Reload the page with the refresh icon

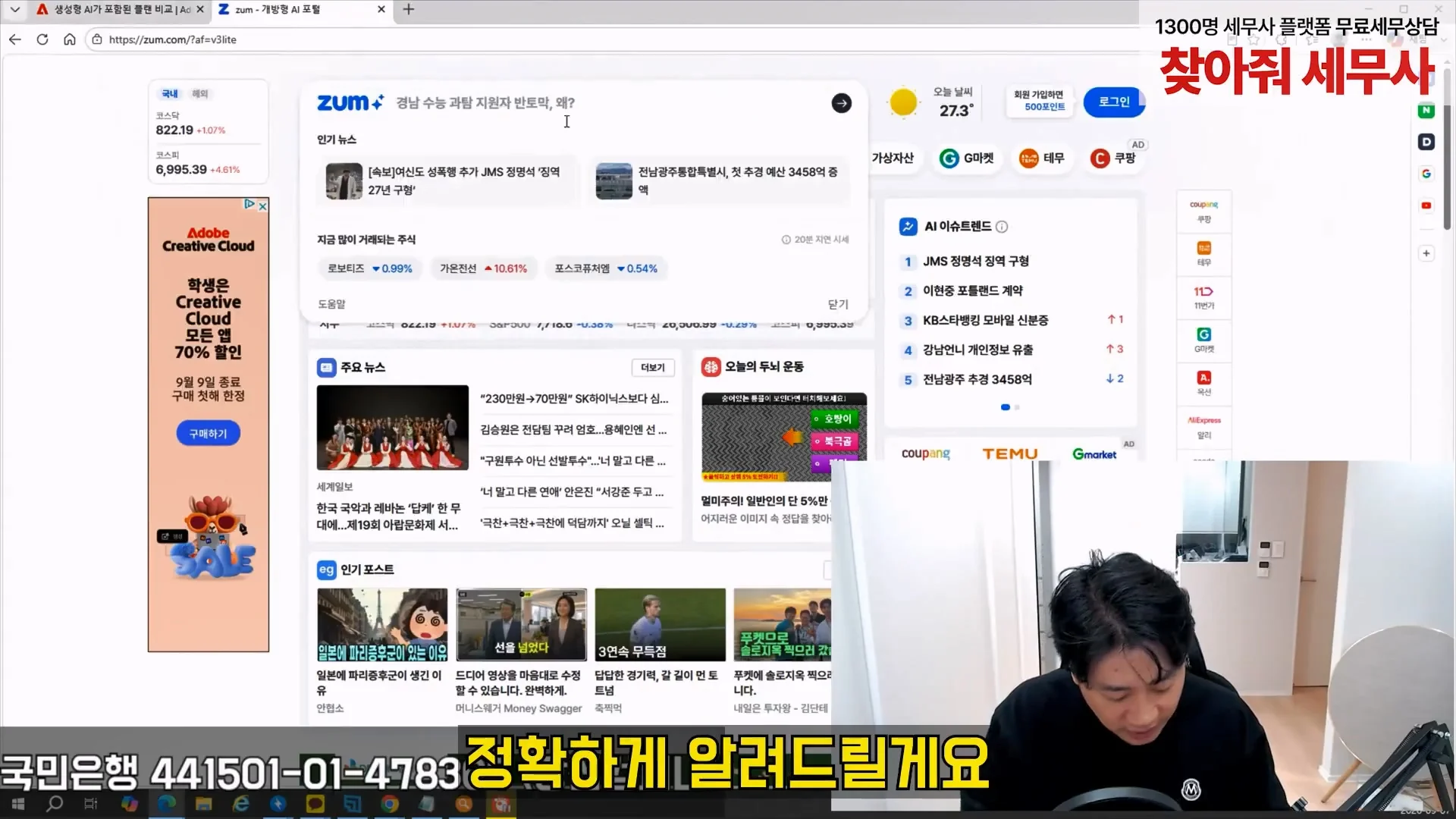coord(42,39)
